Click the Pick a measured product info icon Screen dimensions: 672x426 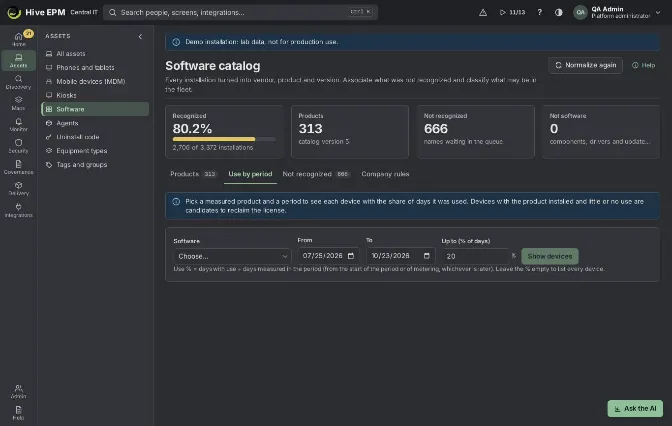[176, 201]
